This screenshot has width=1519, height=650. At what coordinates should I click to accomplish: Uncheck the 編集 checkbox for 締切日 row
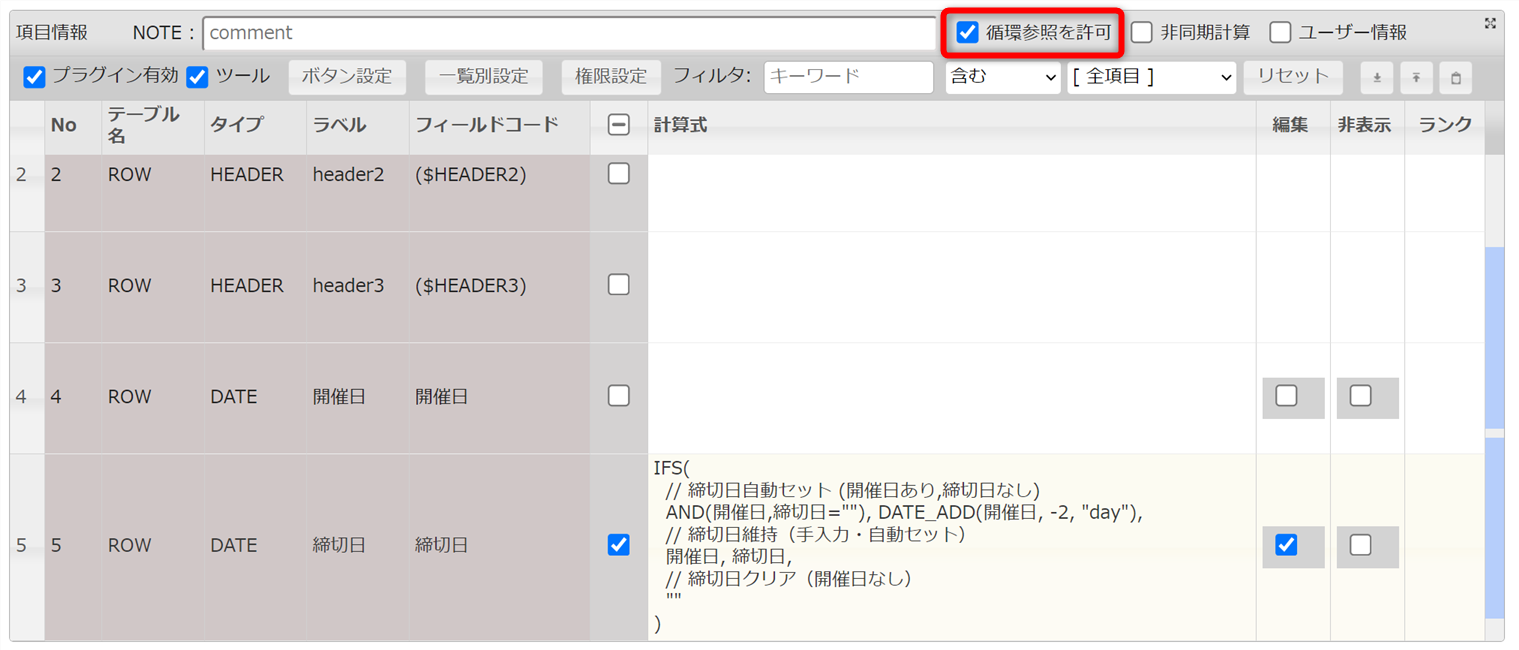(x=1287, y=545)
